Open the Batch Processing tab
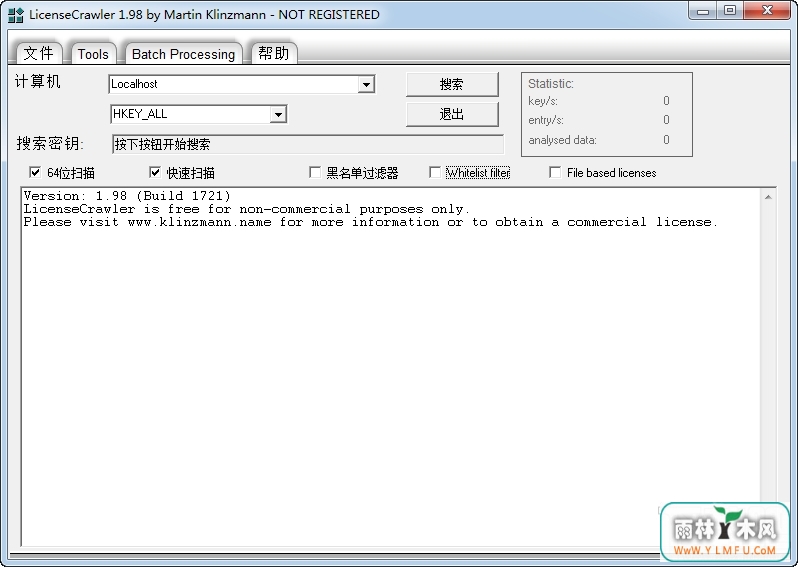This screenshot has width=798, height=567. tap(183, 54)
